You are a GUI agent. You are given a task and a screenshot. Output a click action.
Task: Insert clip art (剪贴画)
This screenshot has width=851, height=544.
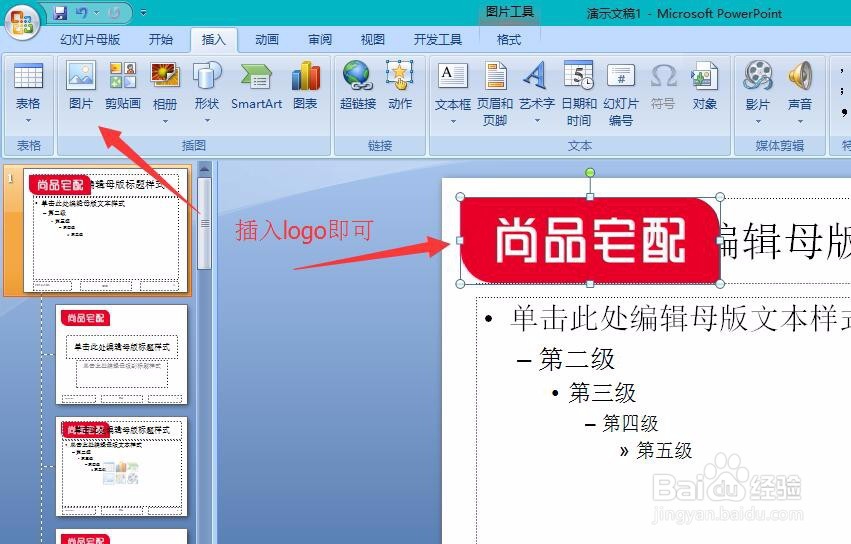click(x=123, y=86)
